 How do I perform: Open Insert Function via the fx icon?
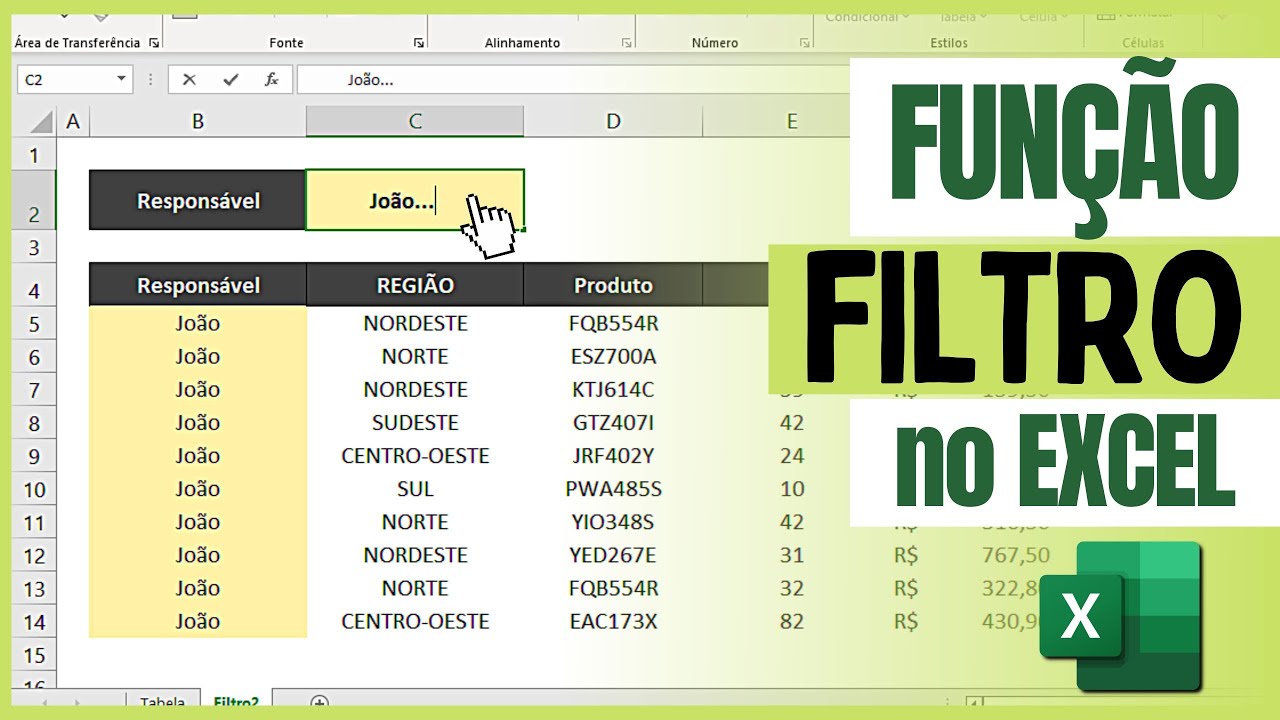pos(271,80)
